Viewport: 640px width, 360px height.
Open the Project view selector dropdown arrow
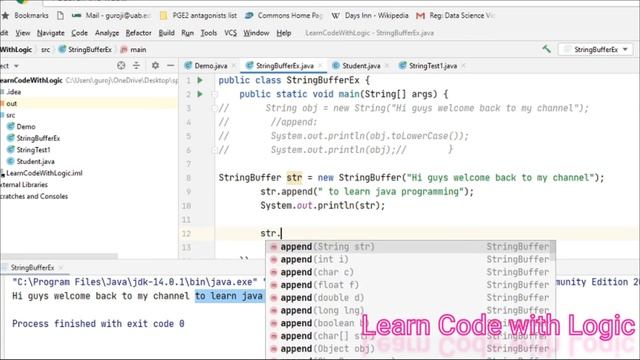pyautogui.click(x=16, y=66)
